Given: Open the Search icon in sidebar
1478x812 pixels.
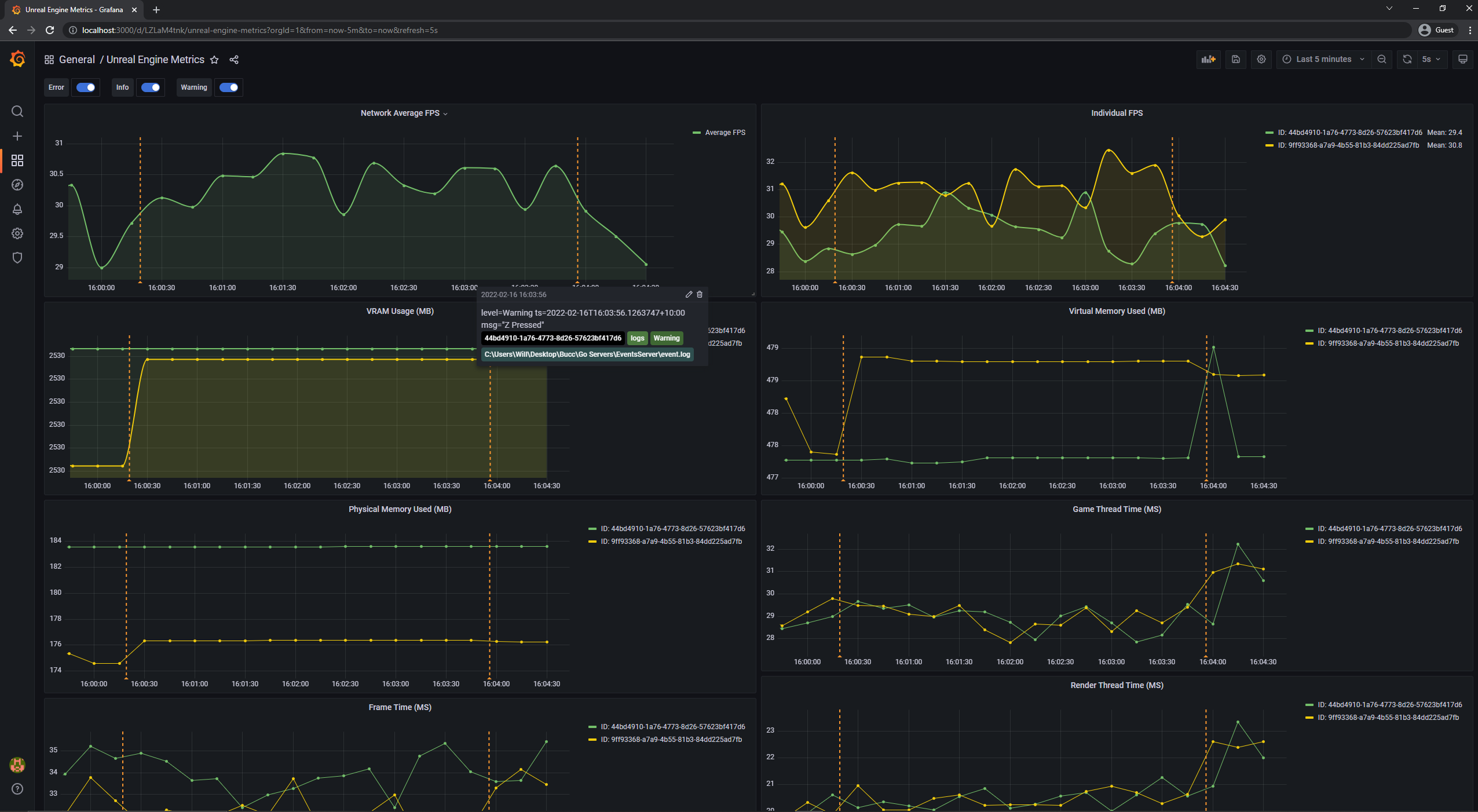Looking at the screenshot, I should 17,111.
